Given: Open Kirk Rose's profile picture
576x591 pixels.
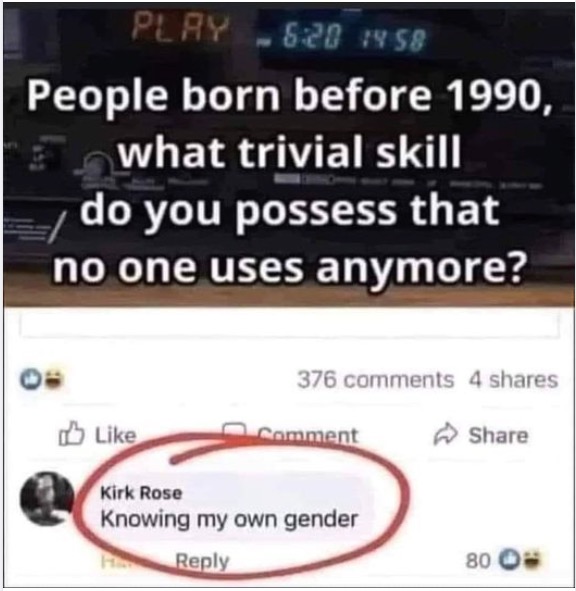Looking at the screenshot, I should tap(48, 498).
